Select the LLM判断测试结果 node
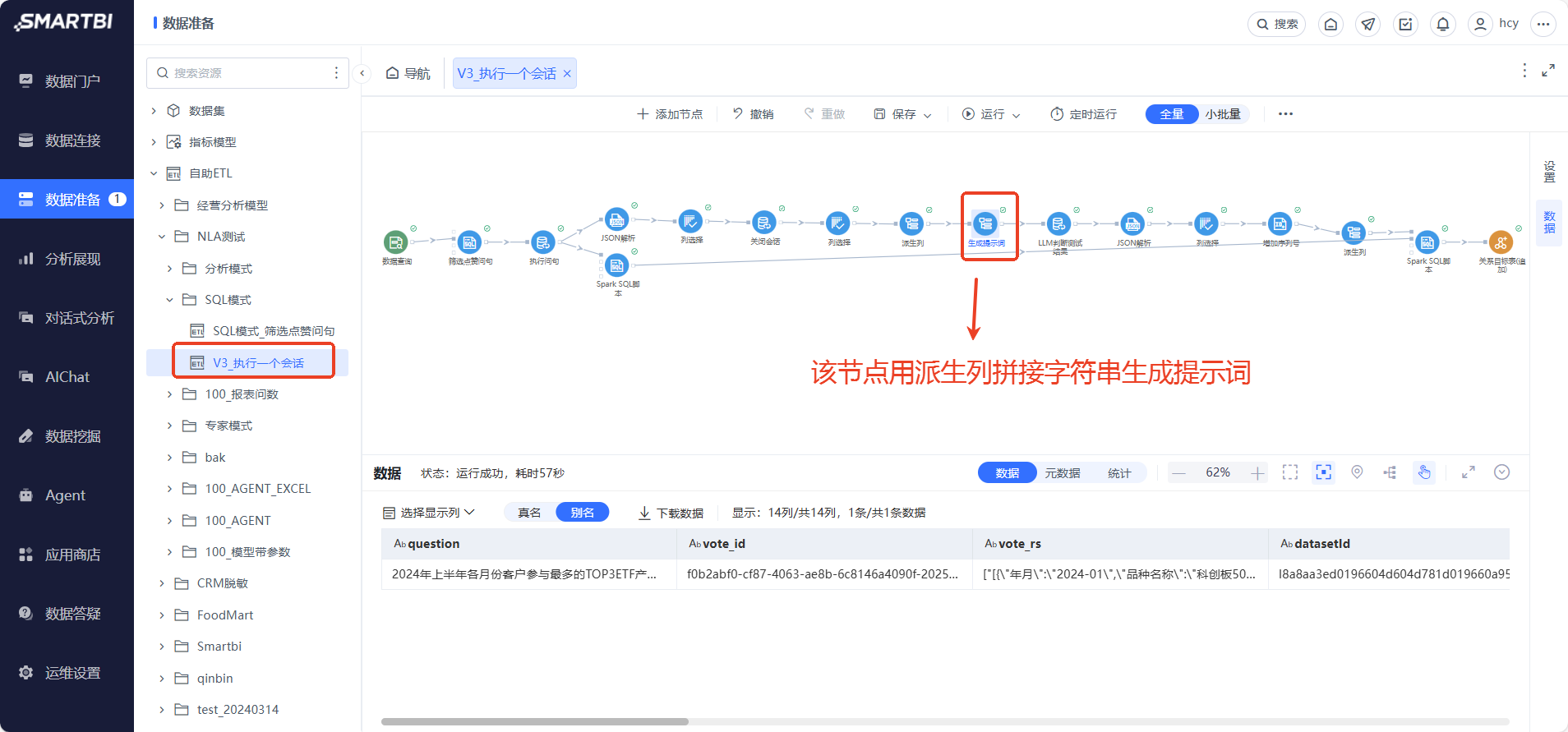The width and height of the screenshot is (1568, 732). pyautogui.click(x=1058, y=223)
